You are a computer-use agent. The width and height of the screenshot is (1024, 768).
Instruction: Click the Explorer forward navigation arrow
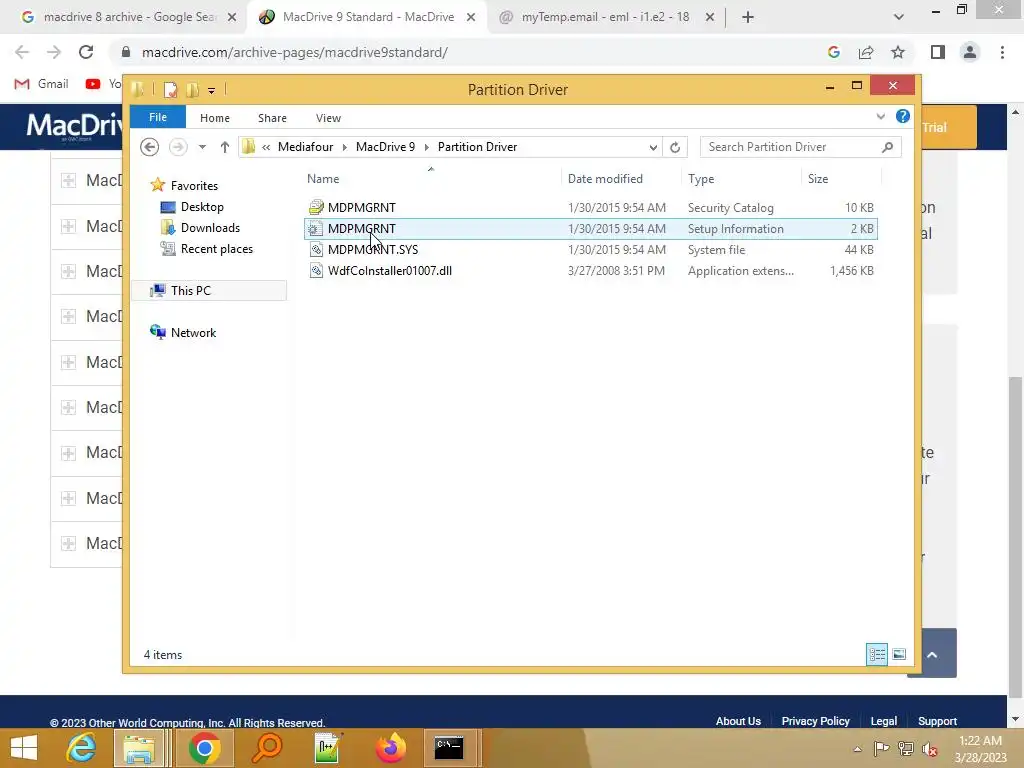(x=178, y=147)
